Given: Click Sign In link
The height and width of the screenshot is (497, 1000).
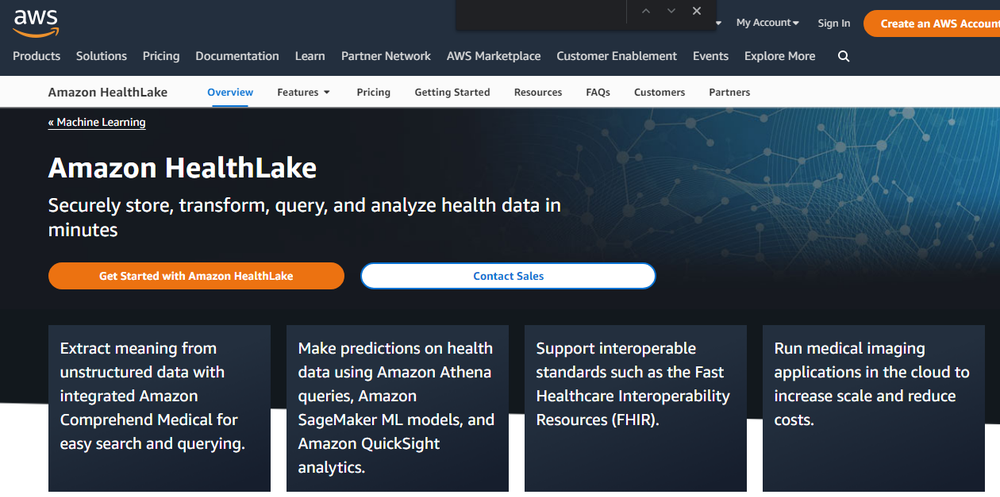Looking at the screenshot, I should point(834,23).
